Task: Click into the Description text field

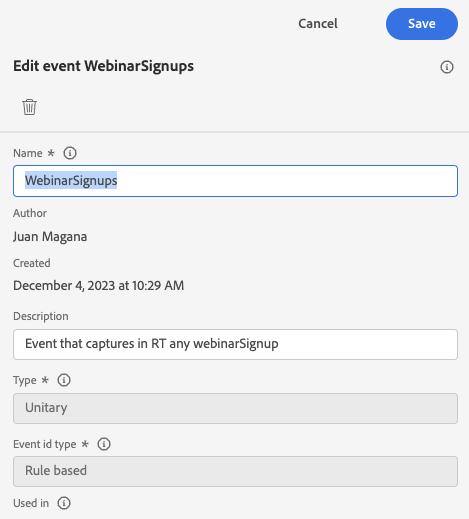Action: 235,344
